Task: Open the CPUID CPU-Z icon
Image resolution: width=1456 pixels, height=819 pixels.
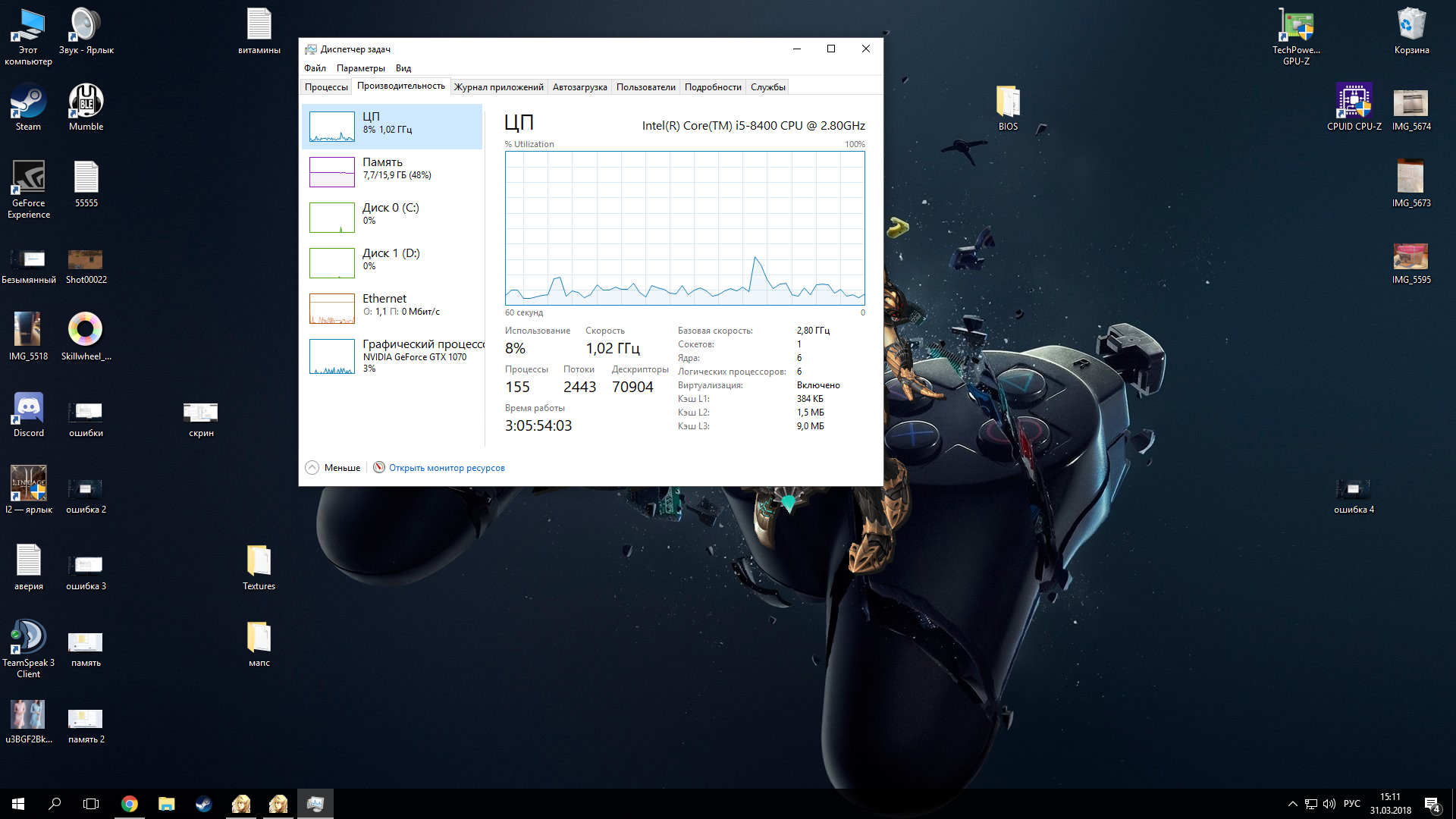Action: click(x=1354, y=108)
